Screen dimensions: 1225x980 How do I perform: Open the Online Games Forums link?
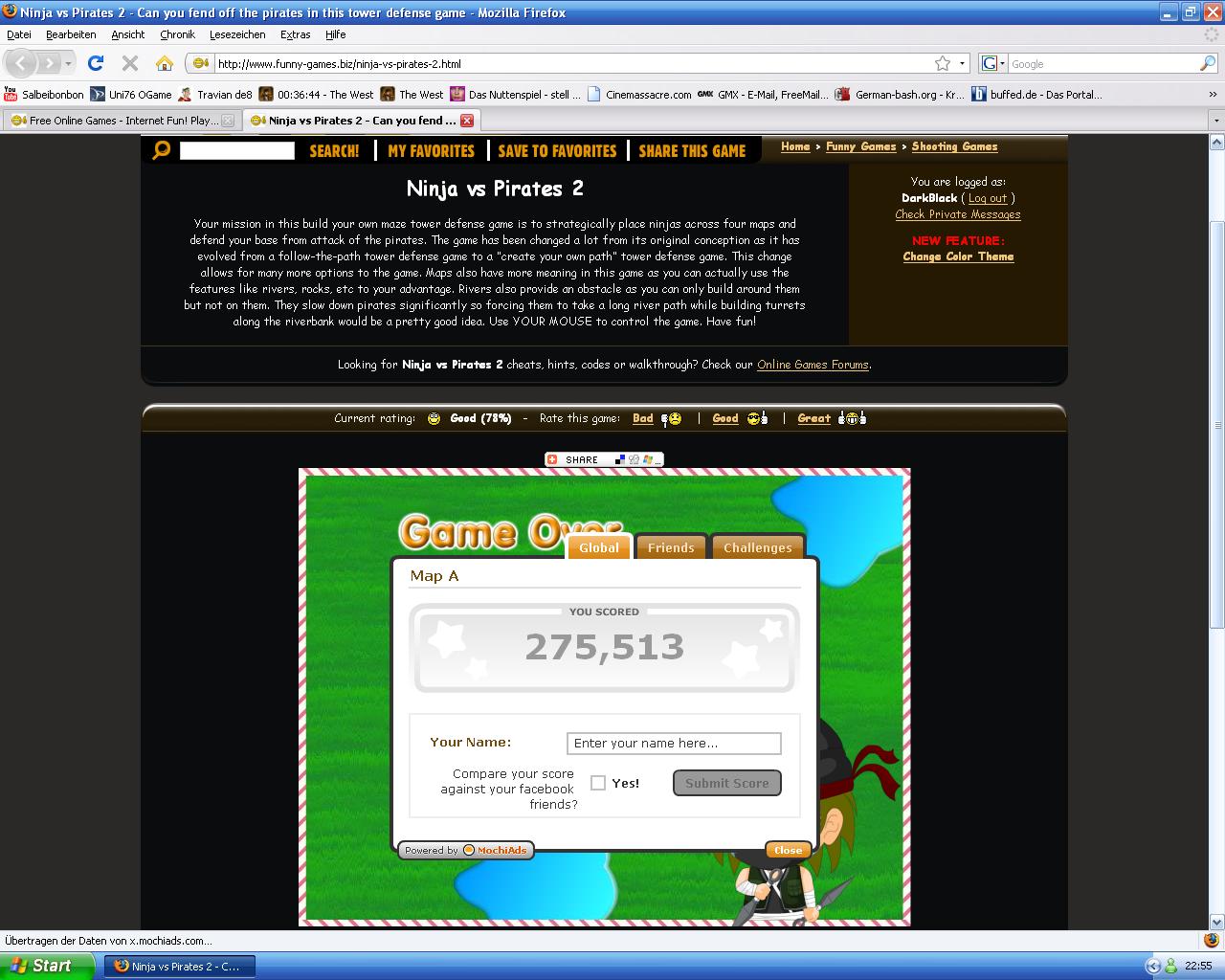[x=813, y=365]
